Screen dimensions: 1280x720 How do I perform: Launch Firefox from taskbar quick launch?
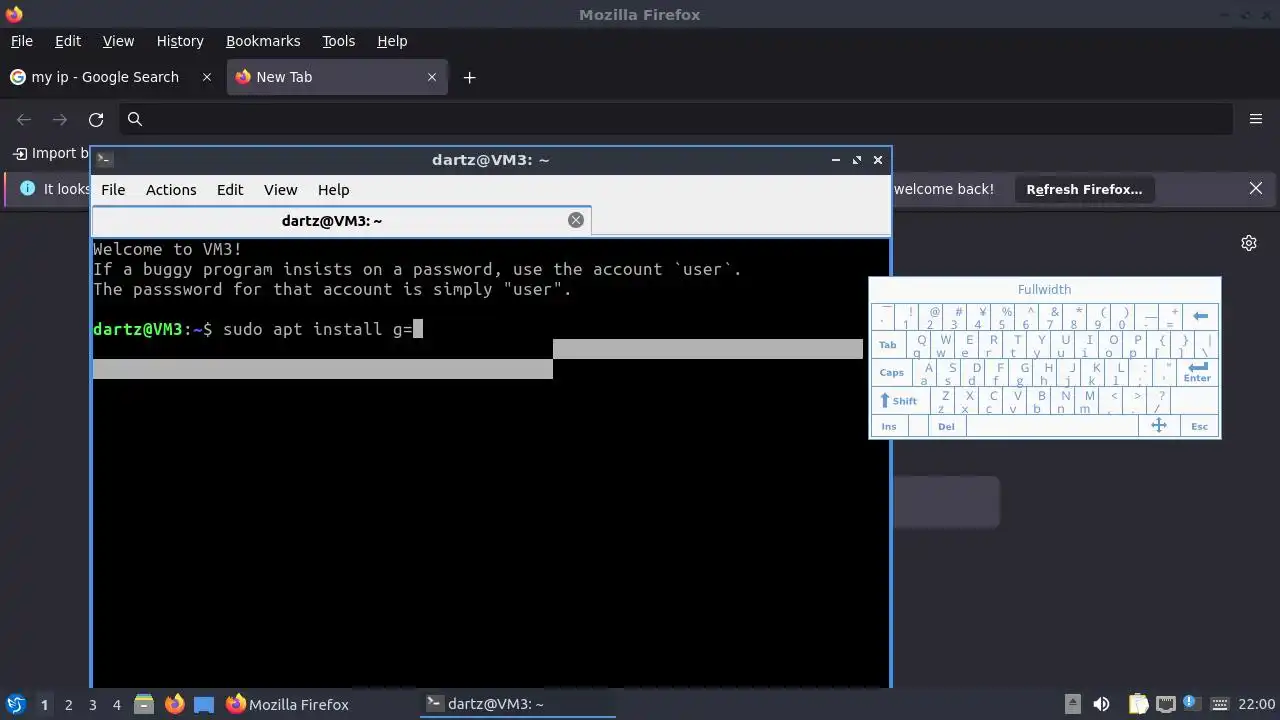pos(174,704)
